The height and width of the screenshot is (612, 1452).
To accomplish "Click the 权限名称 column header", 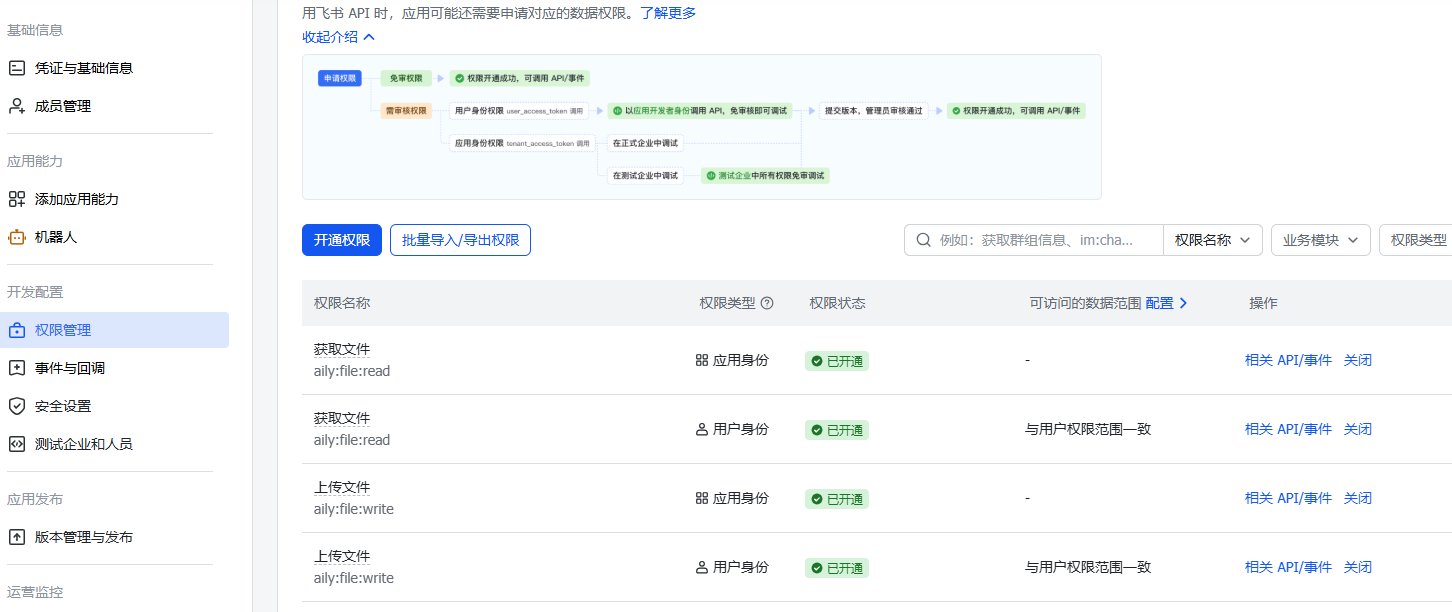I will click(x=342, y=303).
